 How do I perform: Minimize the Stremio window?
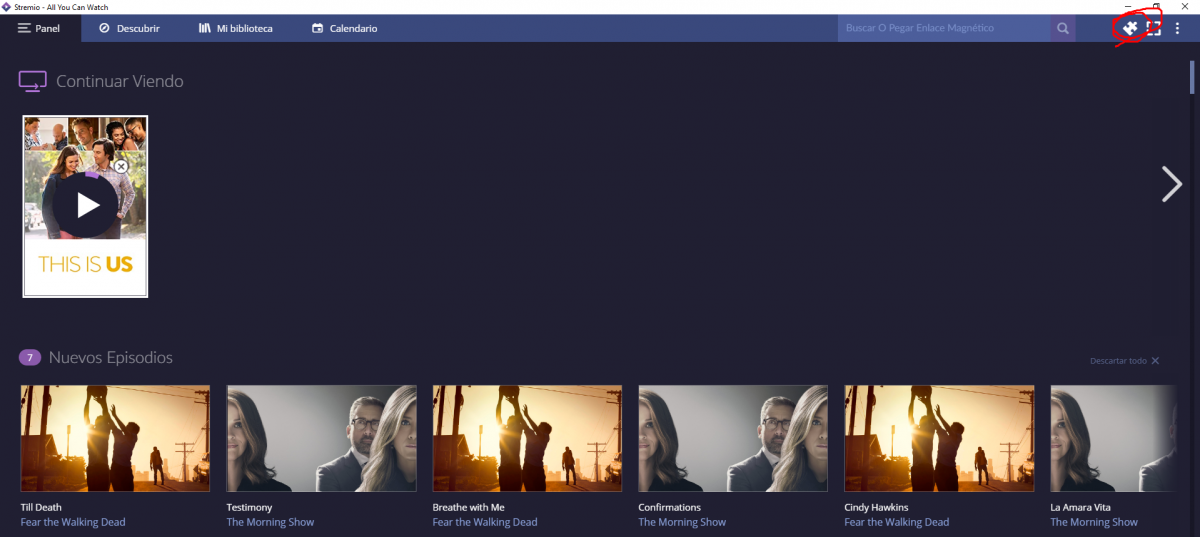pos(1129,7)
